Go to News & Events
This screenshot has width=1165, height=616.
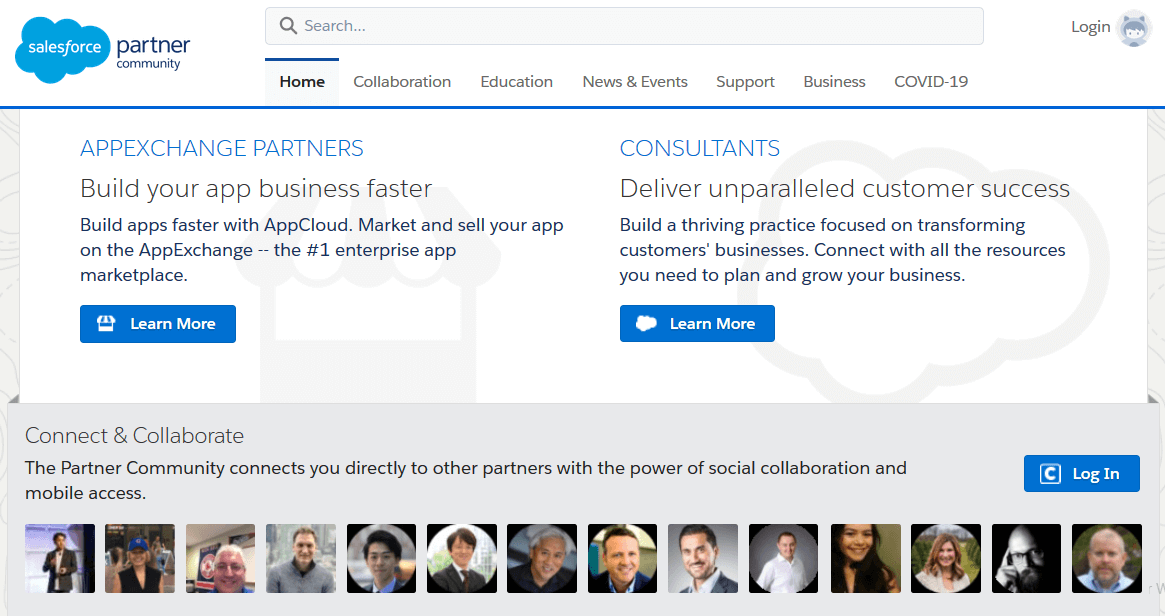(635, 82)
